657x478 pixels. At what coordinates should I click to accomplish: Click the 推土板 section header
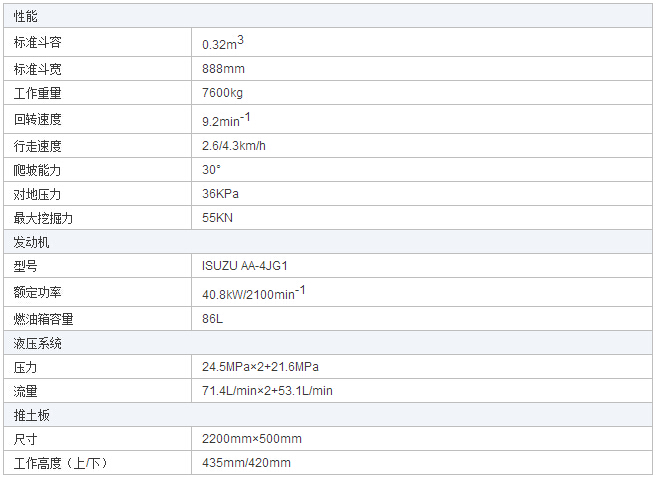pos(32,415)
